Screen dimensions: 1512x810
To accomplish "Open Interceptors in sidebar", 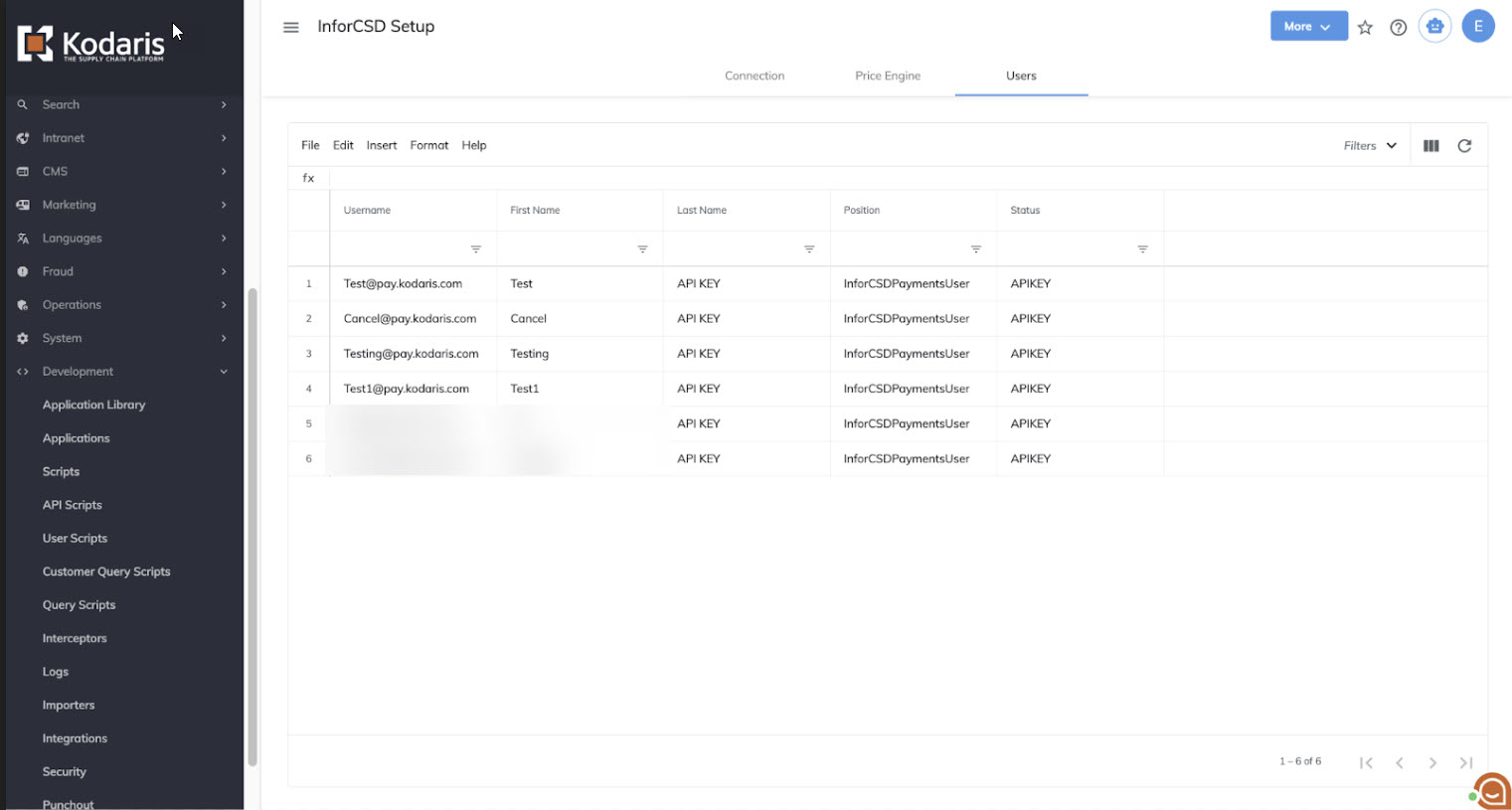I will [x=75, y=639].
